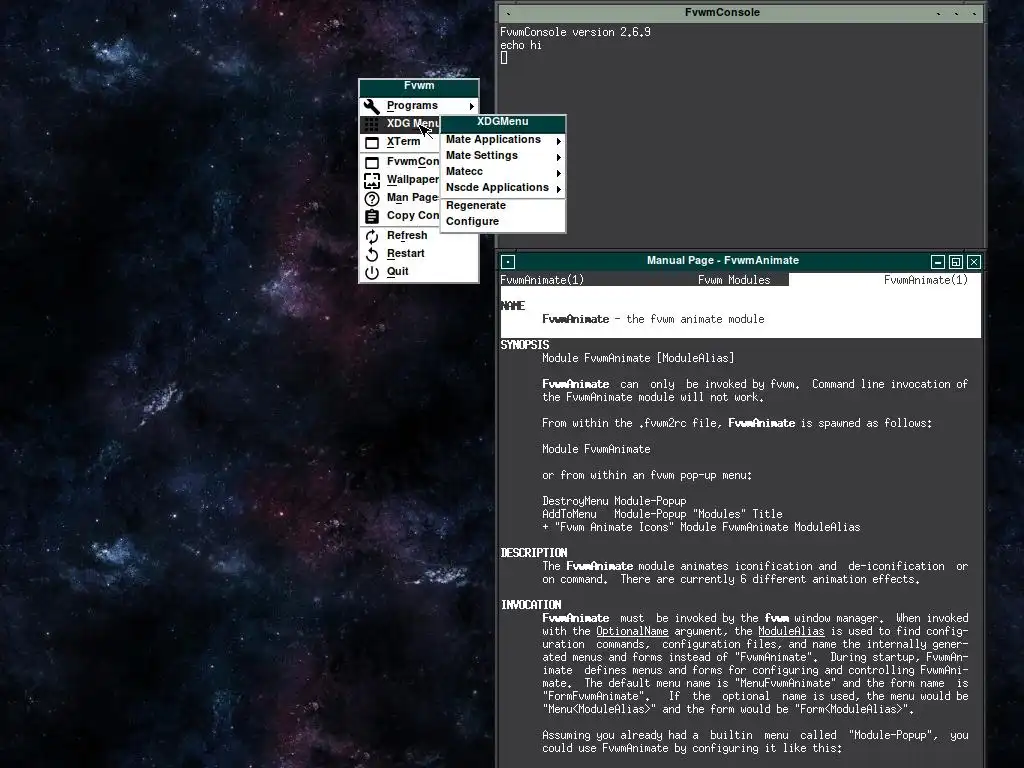Image resolution: width=1024 pixels, height=768 pixels.
Task: Click the Wallpaper picture icon
Action: (x=372, y=181)
